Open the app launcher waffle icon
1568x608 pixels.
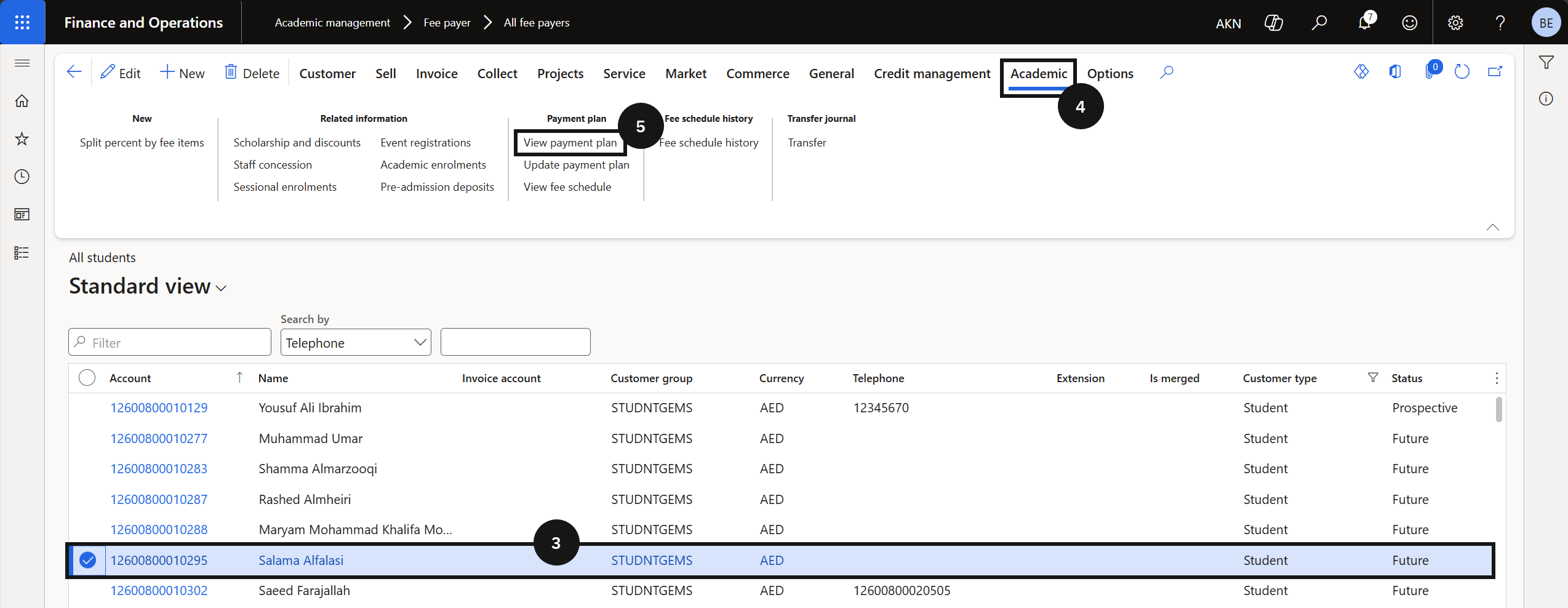pos(22,22)
